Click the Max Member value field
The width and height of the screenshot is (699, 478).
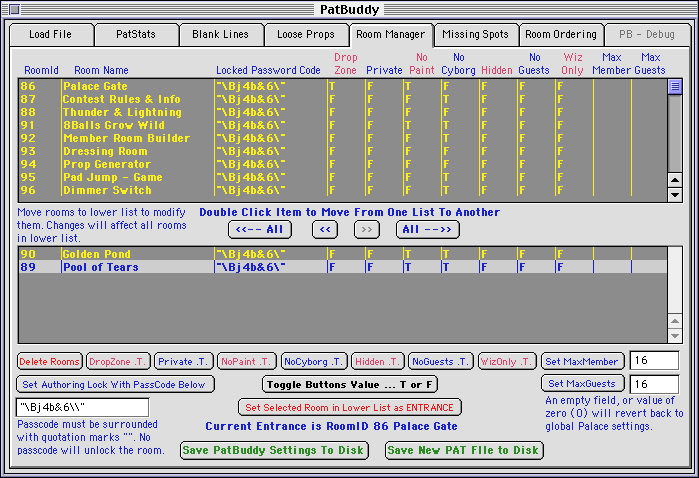point(654,360)
